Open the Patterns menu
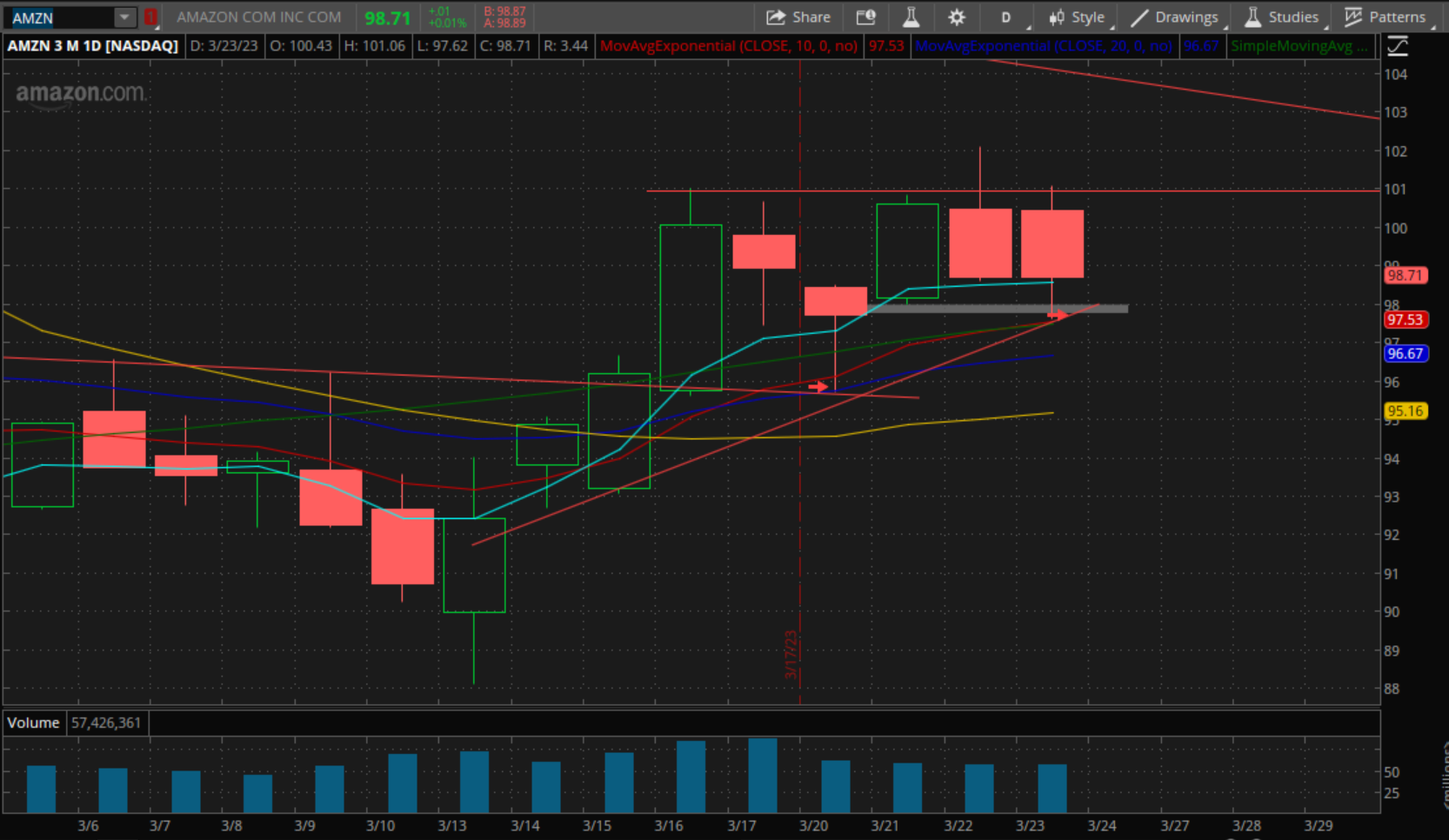 point(1387,17)
